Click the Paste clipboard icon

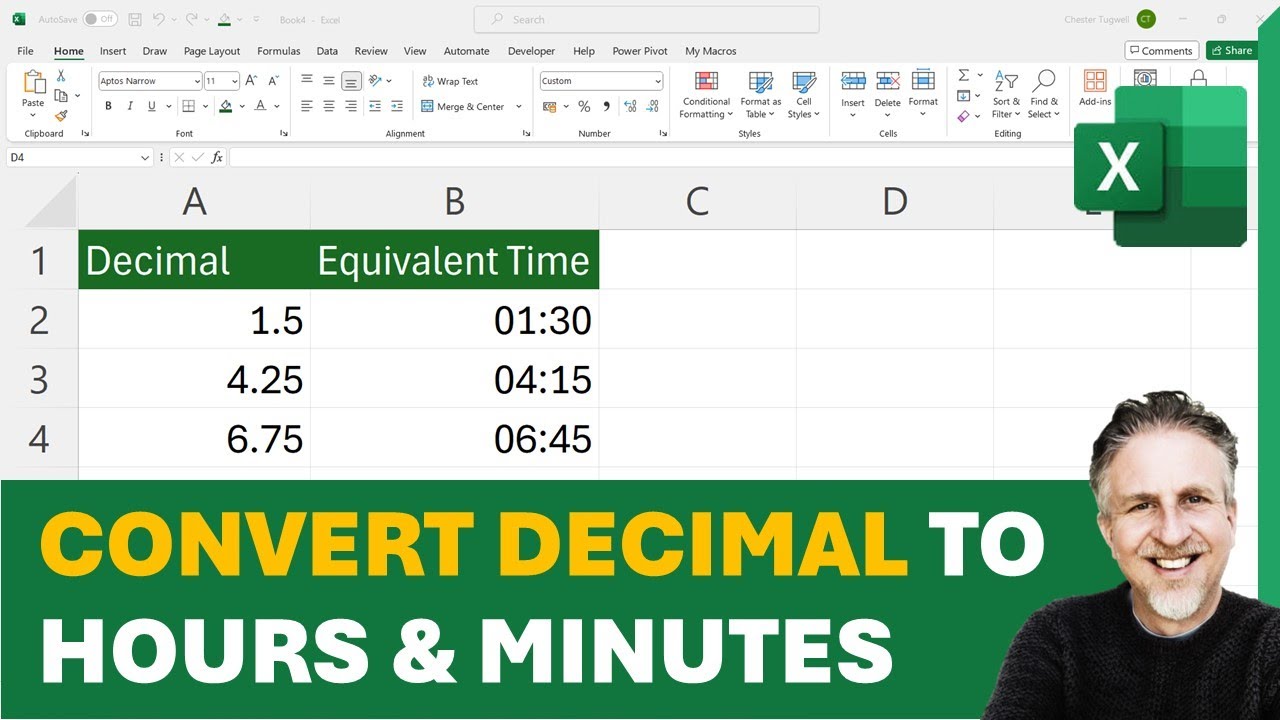tap(33, 83)
